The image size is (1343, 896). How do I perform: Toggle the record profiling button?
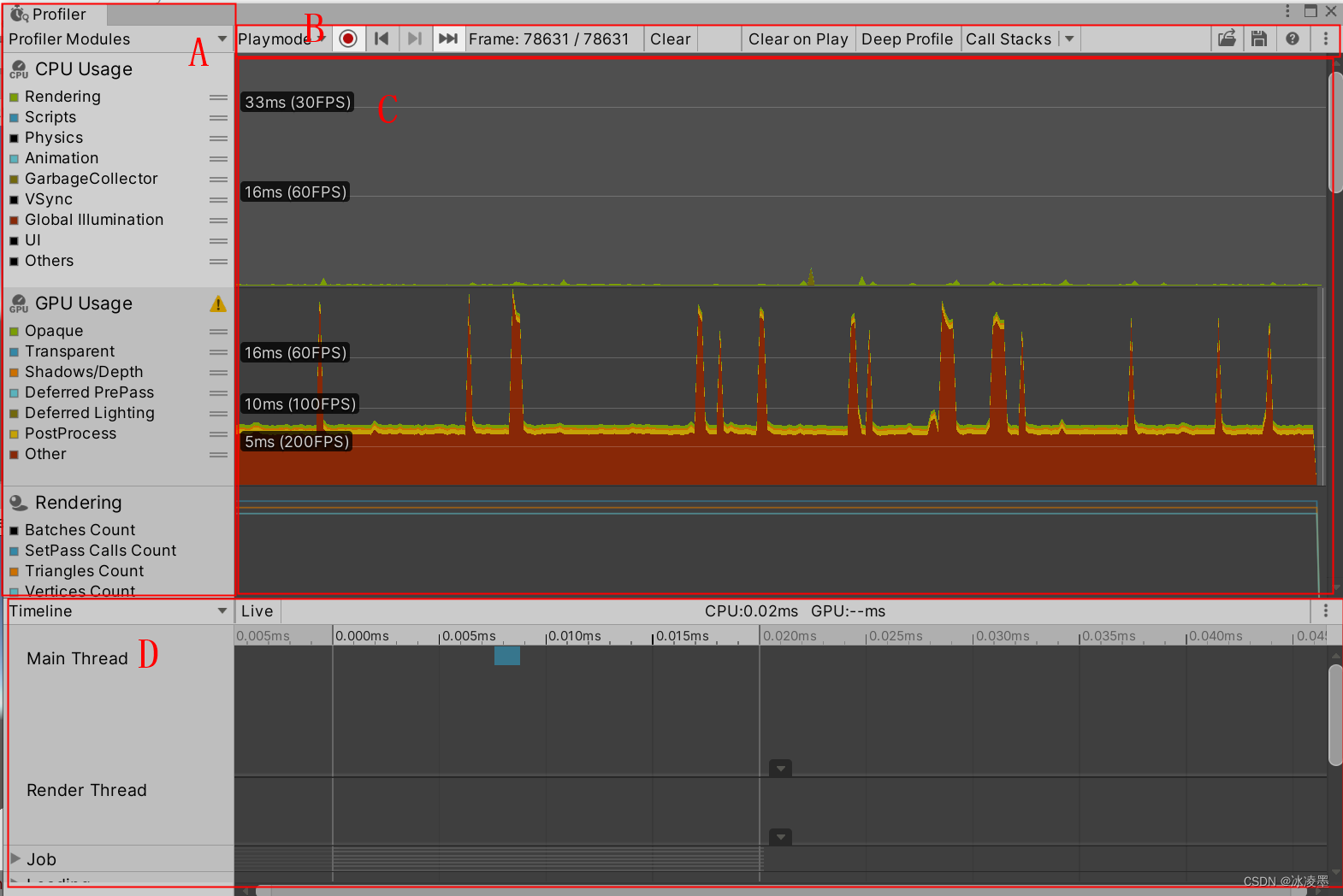pyautogui.click(x=348, y=39)
